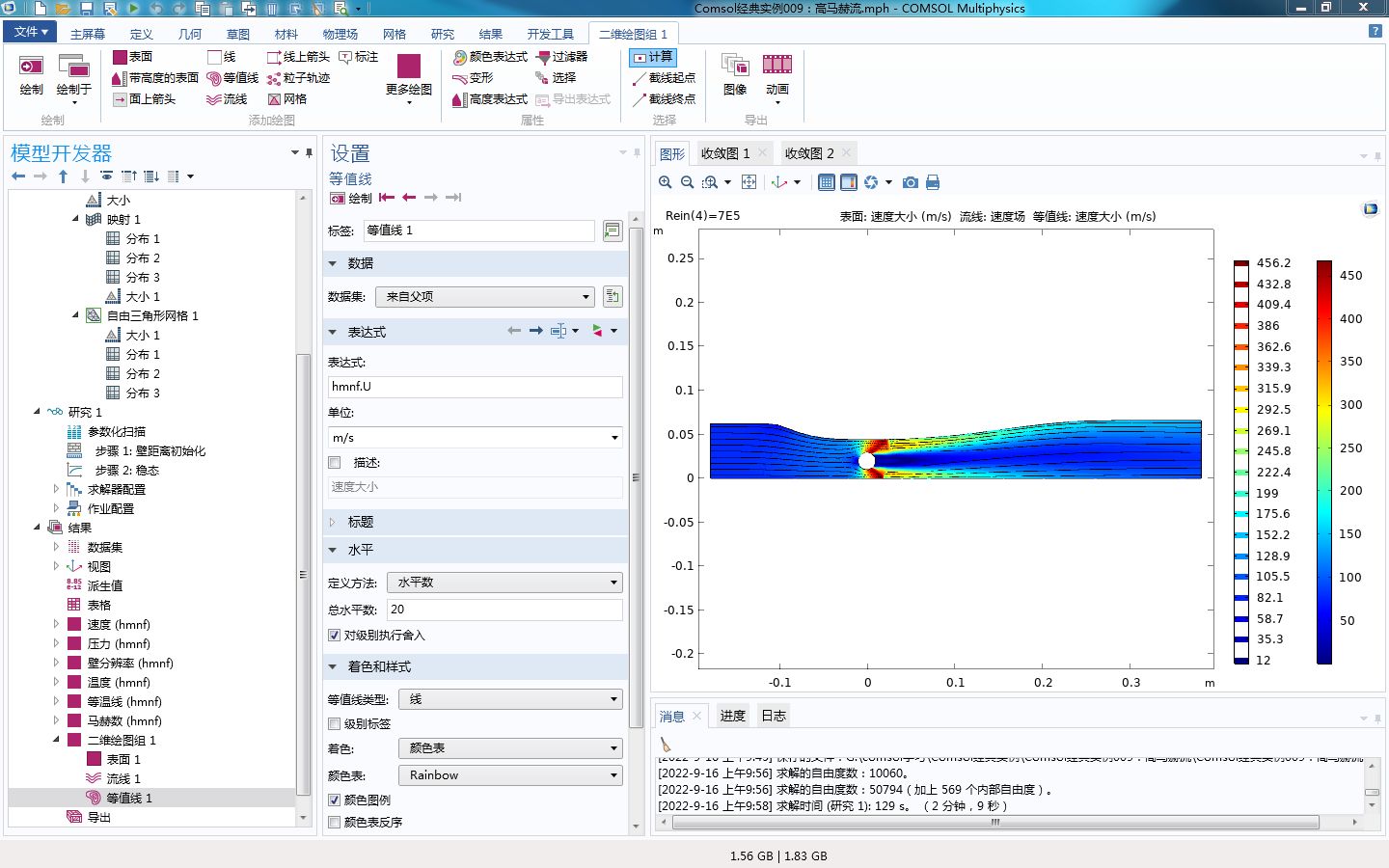Click the help question mark button
This screenshot has width=1389, height=868.
point(1374,32)
